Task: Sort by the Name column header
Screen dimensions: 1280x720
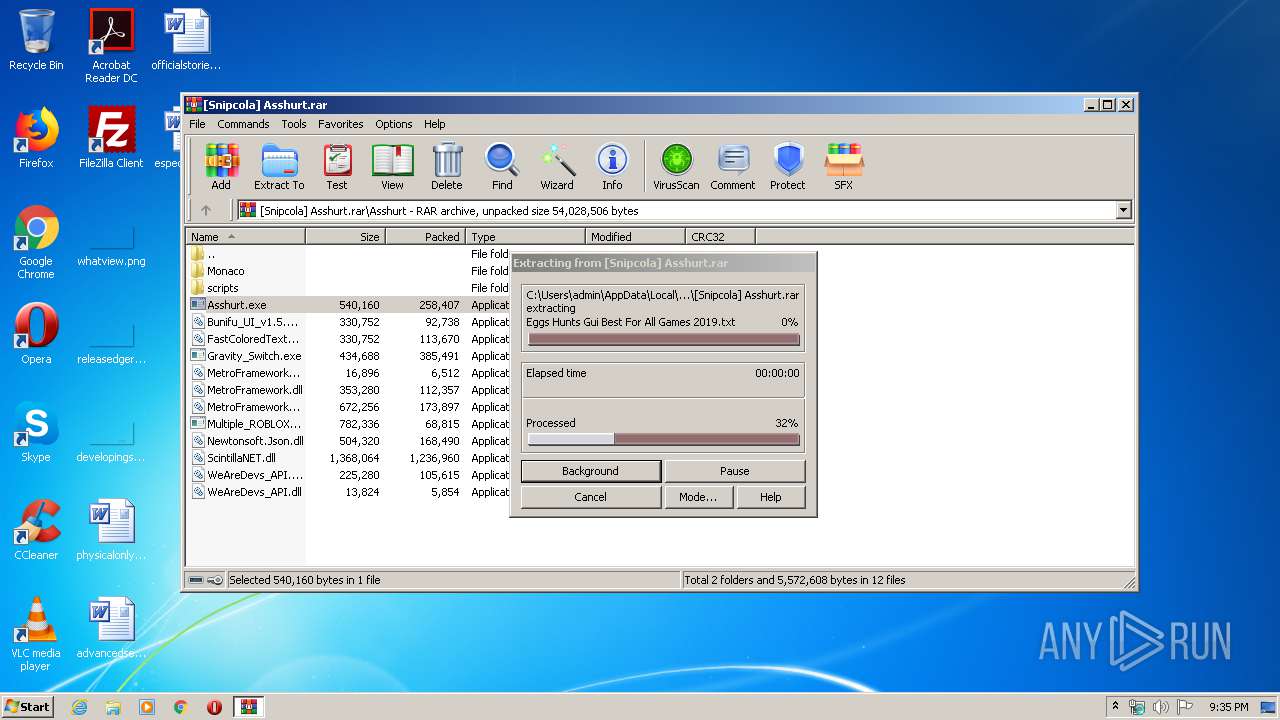Action: coord(246,237)
